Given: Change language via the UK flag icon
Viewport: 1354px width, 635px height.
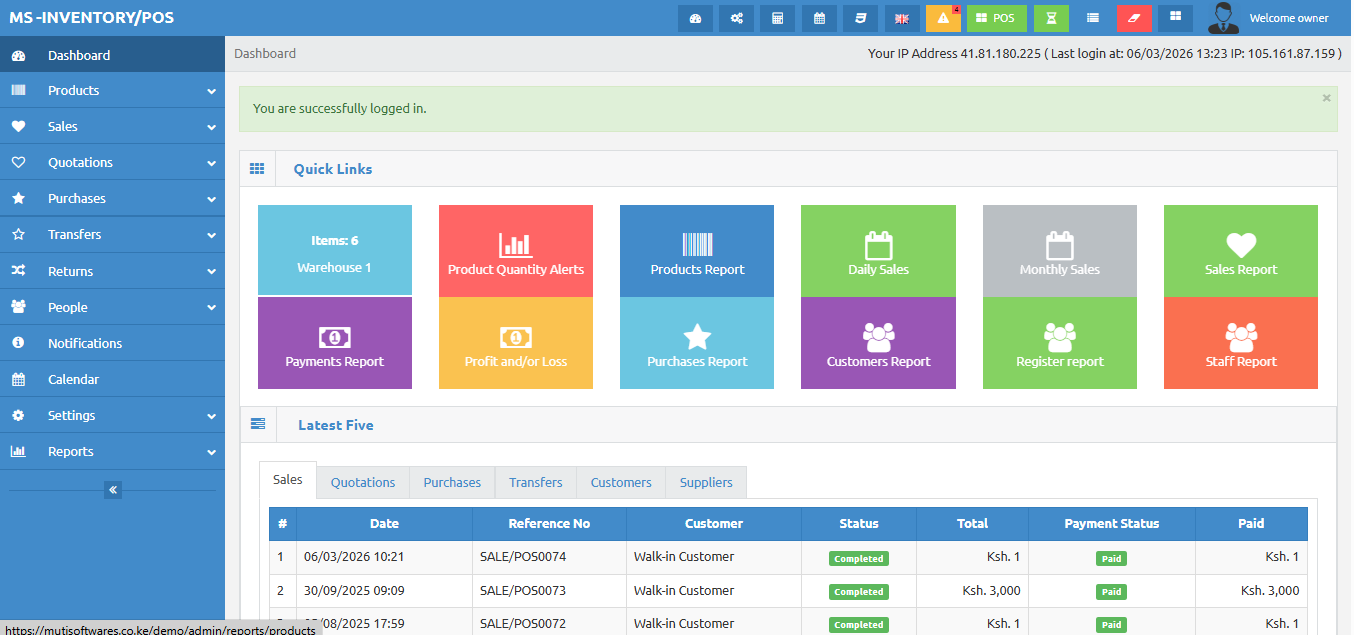Looking at the screenshot, I should (x=902, y=18).
